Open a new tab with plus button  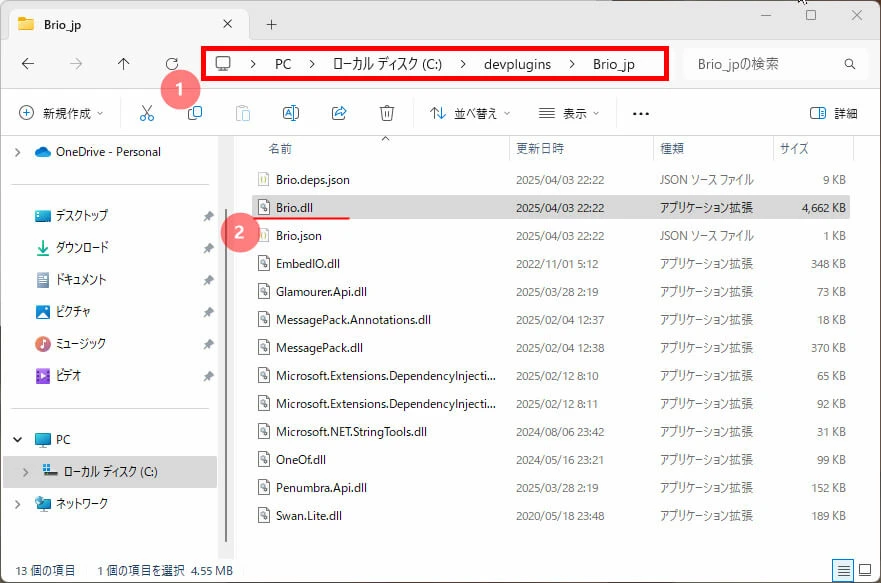271,24
